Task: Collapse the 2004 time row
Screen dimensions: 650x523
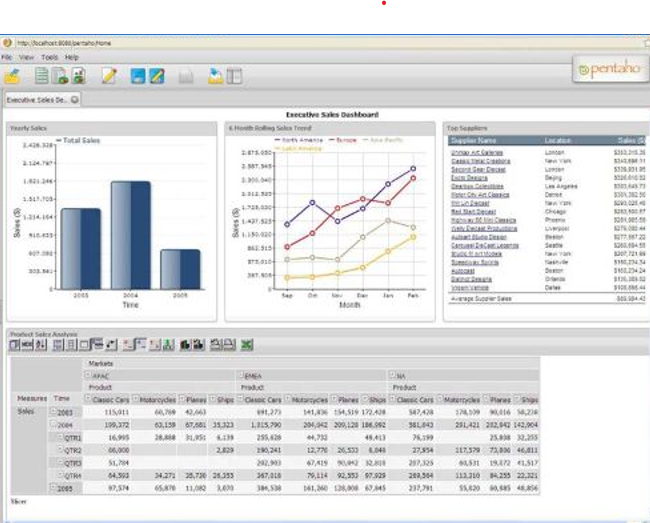Action: tap(53, 424)
